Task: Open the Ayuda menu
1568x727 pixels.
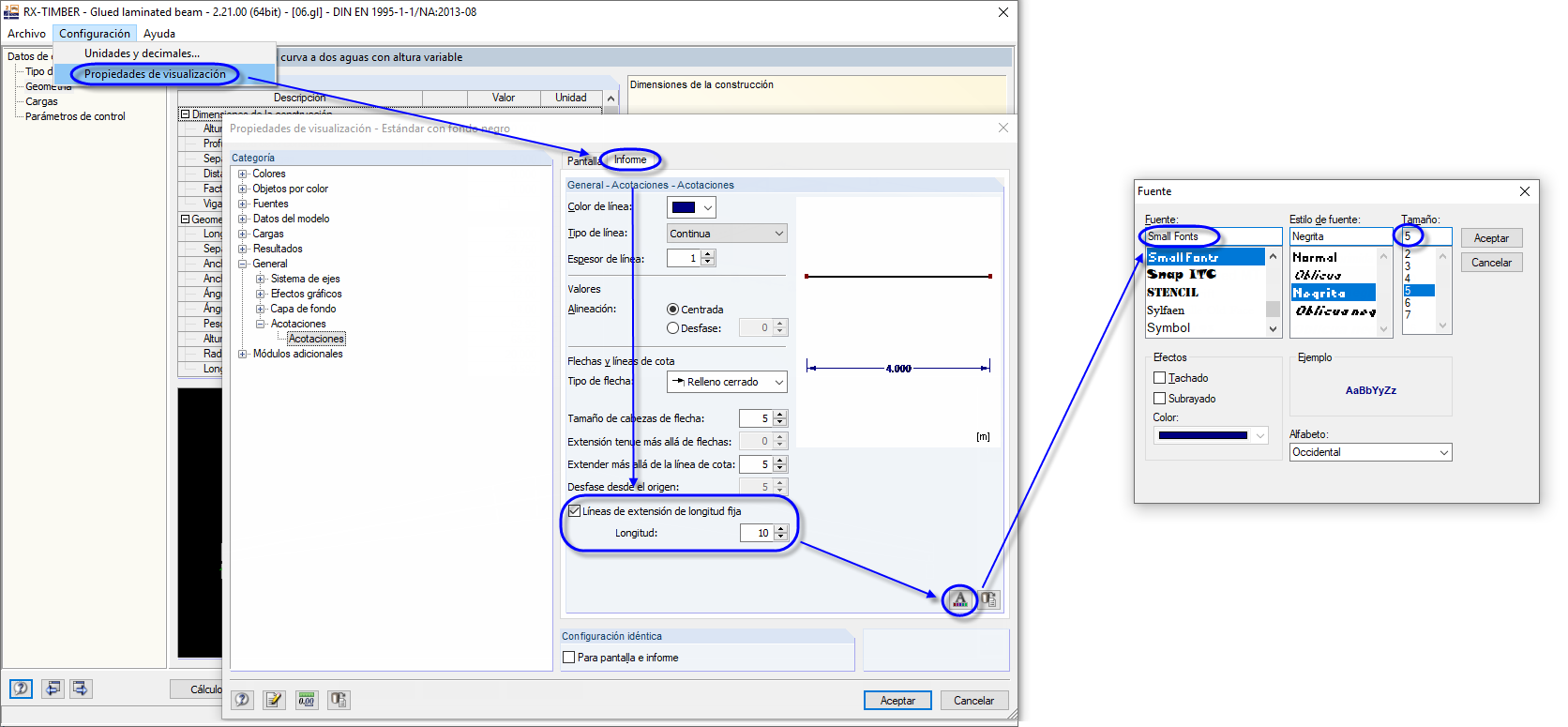Action: coord(159,34)
